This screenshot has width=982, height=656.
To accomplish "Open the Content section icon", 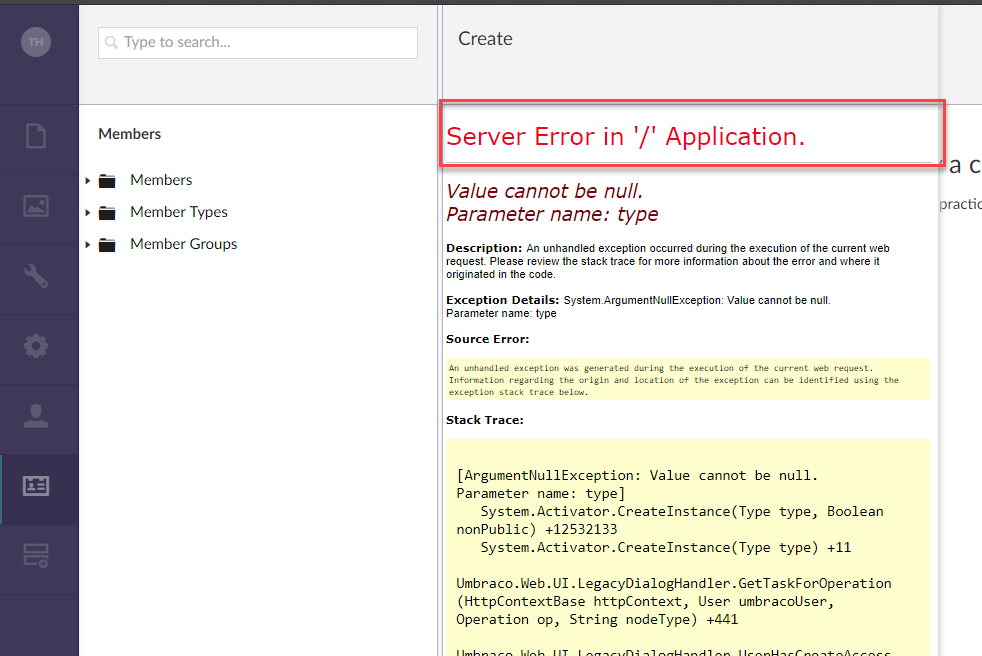I will click(36, 136).
